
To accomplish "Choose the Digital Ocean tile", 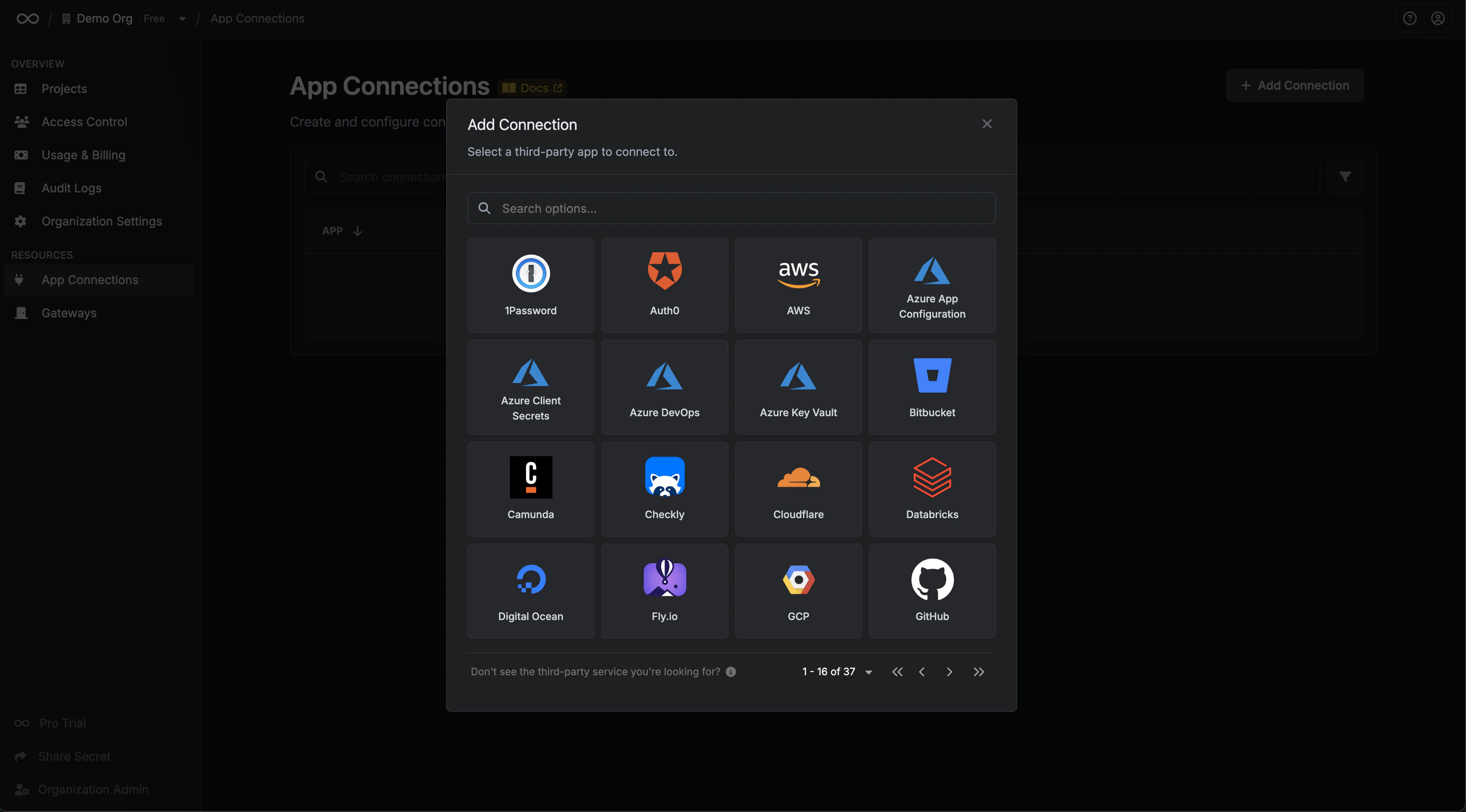I will tap(530, 591).
